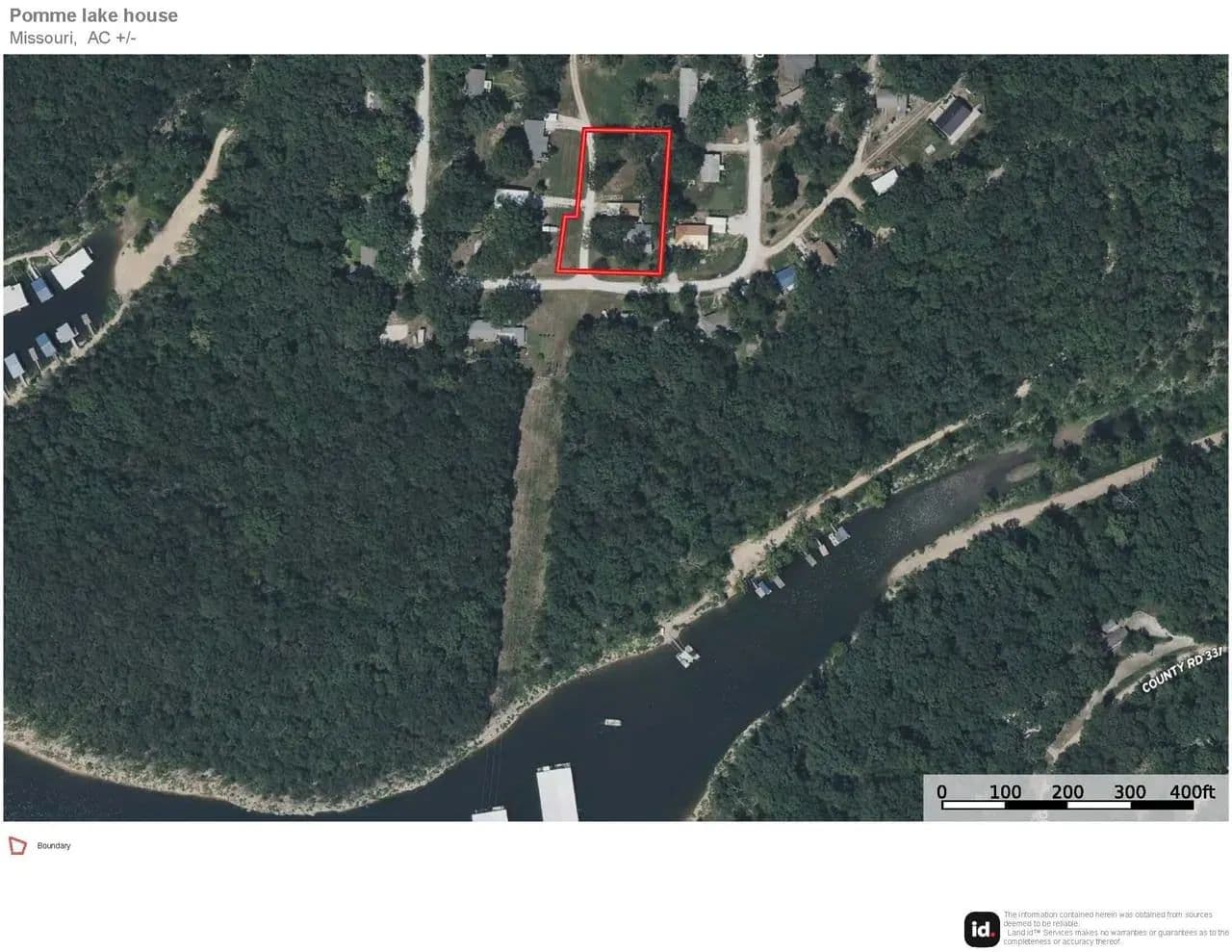
Task: Click the '400ft' scale bar label
Action: 1192,792
